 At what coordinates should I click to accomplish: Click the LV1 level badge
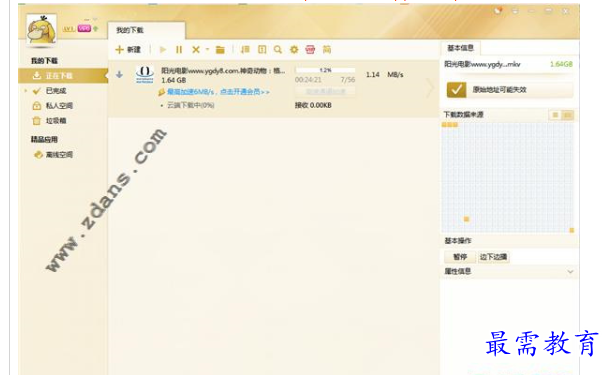[x=69, y=29]
